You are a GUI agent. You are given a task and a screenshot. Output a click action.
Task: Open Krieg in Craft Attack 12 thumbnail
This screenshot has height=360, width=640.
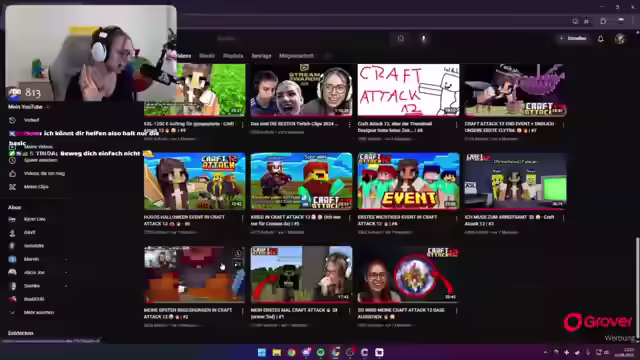[301, 181]
